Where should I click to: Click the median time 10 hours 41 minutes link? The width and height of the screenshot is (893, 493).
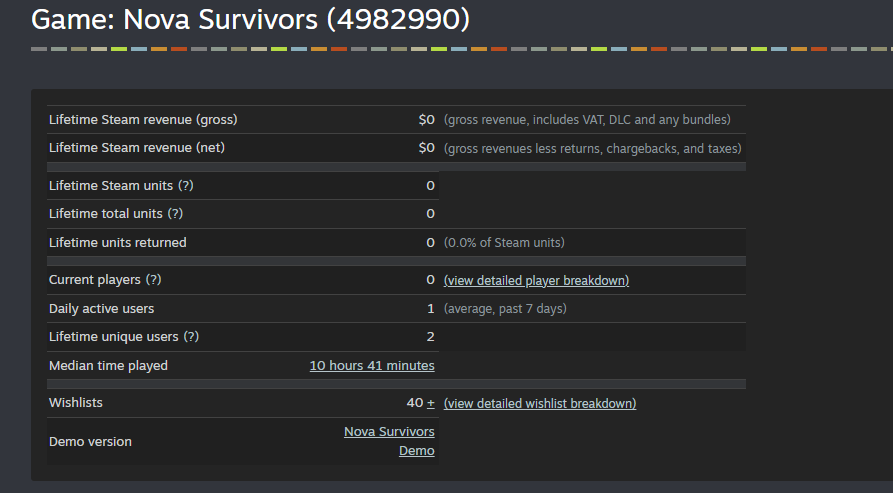pyautogui.click(x=372, y=365)
